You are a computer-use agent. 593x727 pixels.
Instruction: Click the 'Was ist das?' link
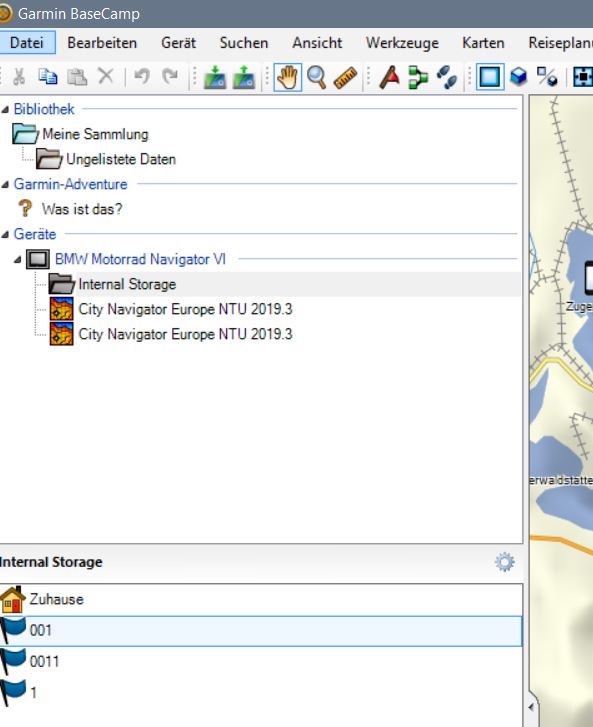coord(82,209)
